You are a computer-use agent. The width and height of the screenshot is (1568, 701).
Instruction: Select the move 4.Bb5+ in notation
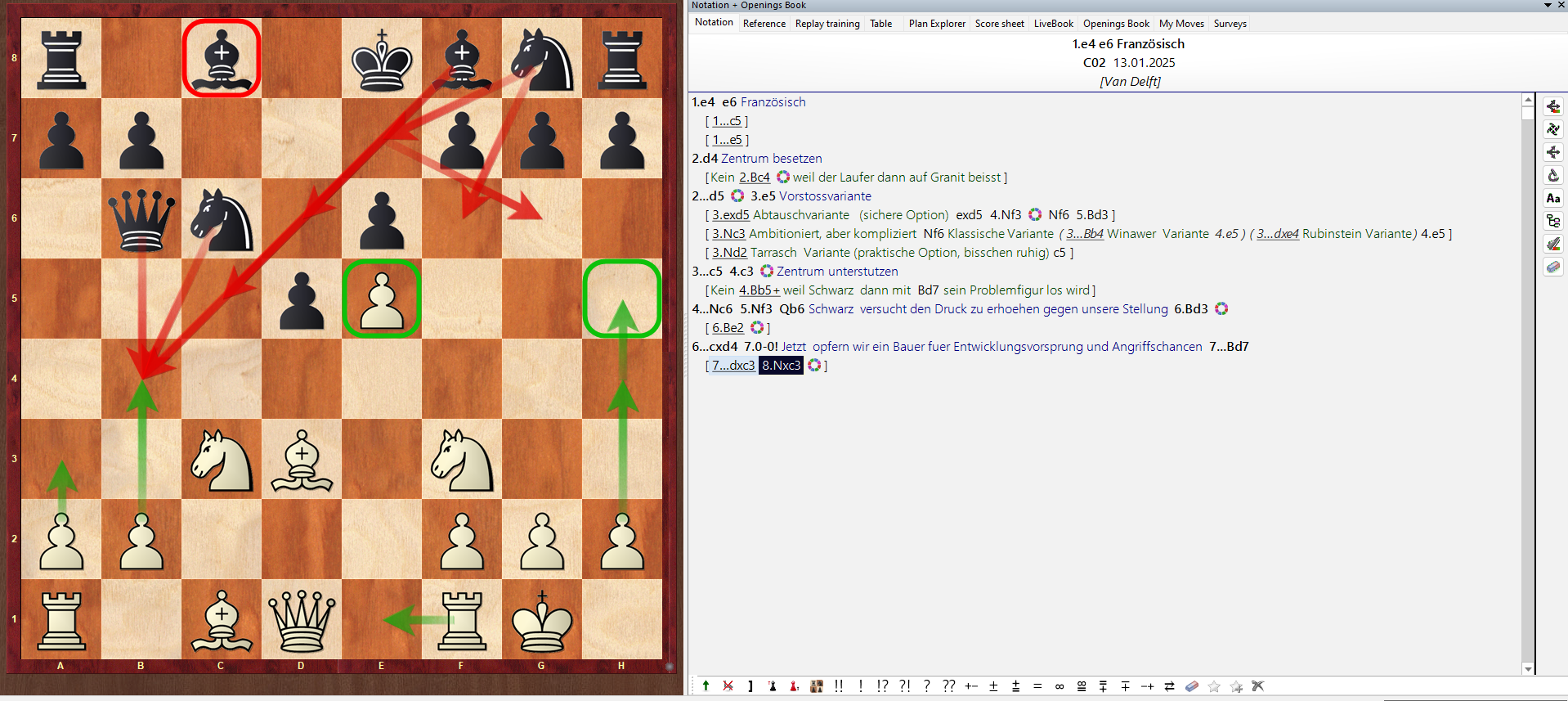click(x=759, y=290)
